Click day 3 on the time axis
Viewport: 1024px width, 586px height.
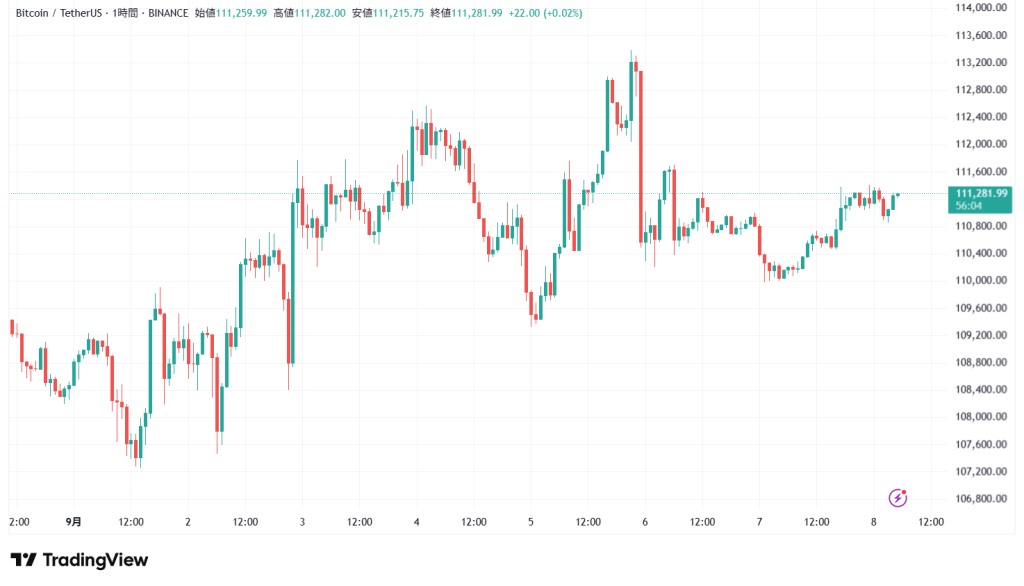[x=302, y=522]
